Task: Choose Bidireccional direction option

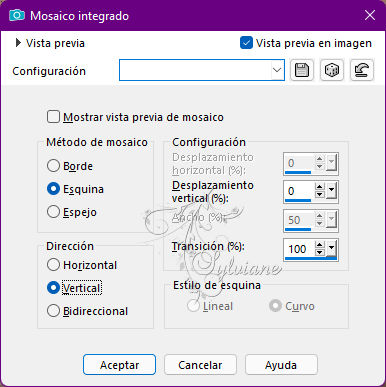Action: [x=53, y=311]
